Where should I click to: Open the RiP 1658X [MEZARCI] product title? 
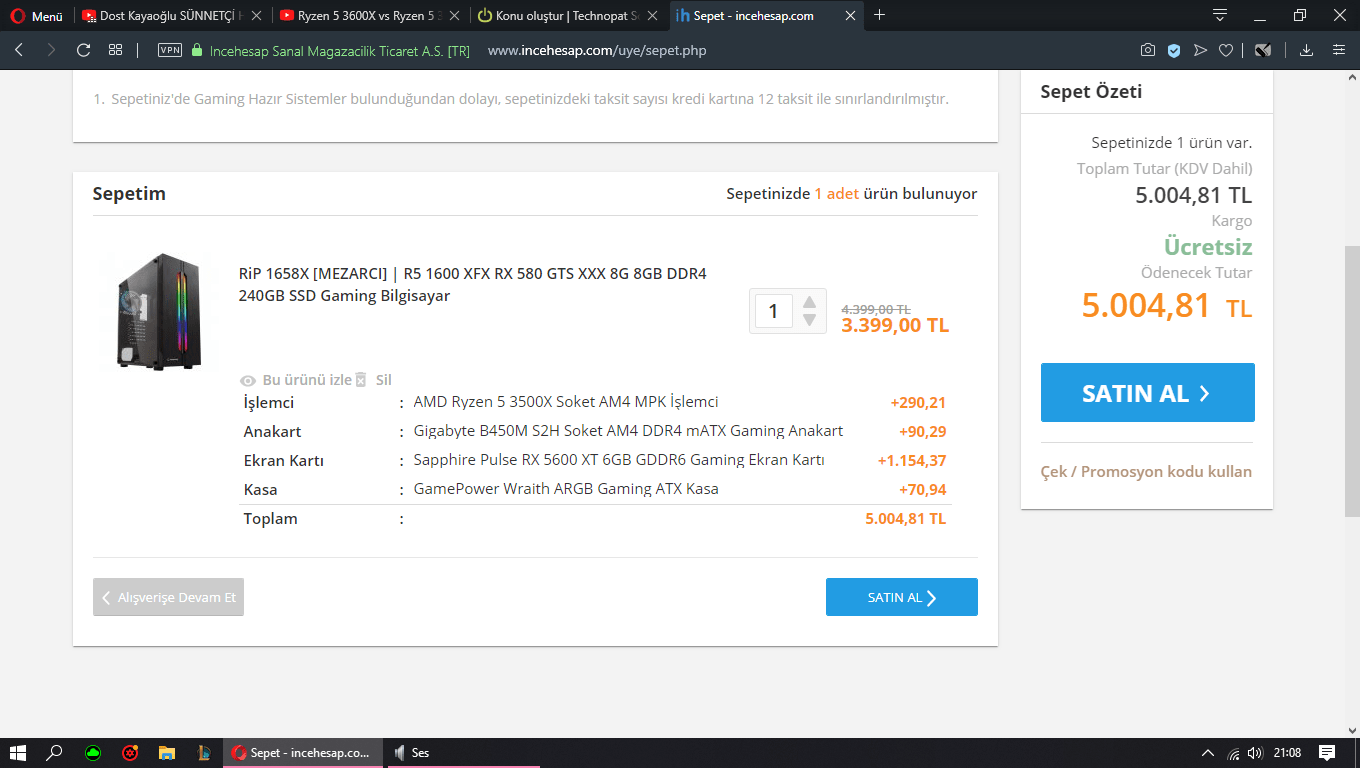pos(473,285)
